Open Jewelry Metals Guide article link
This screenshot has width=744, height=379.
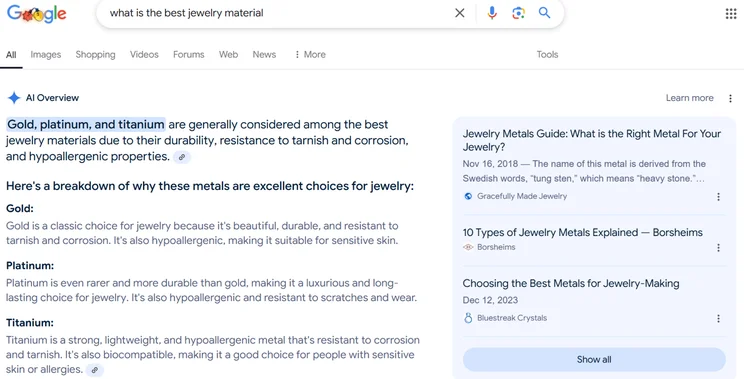592,140
